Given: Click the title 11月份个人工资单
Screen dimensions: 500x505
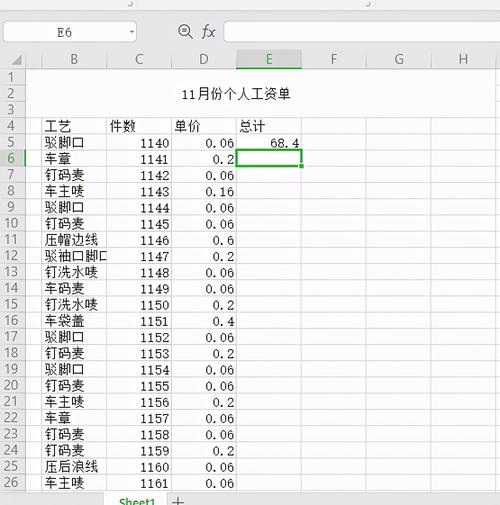Looking at the screenshot, I should (236, 94).
